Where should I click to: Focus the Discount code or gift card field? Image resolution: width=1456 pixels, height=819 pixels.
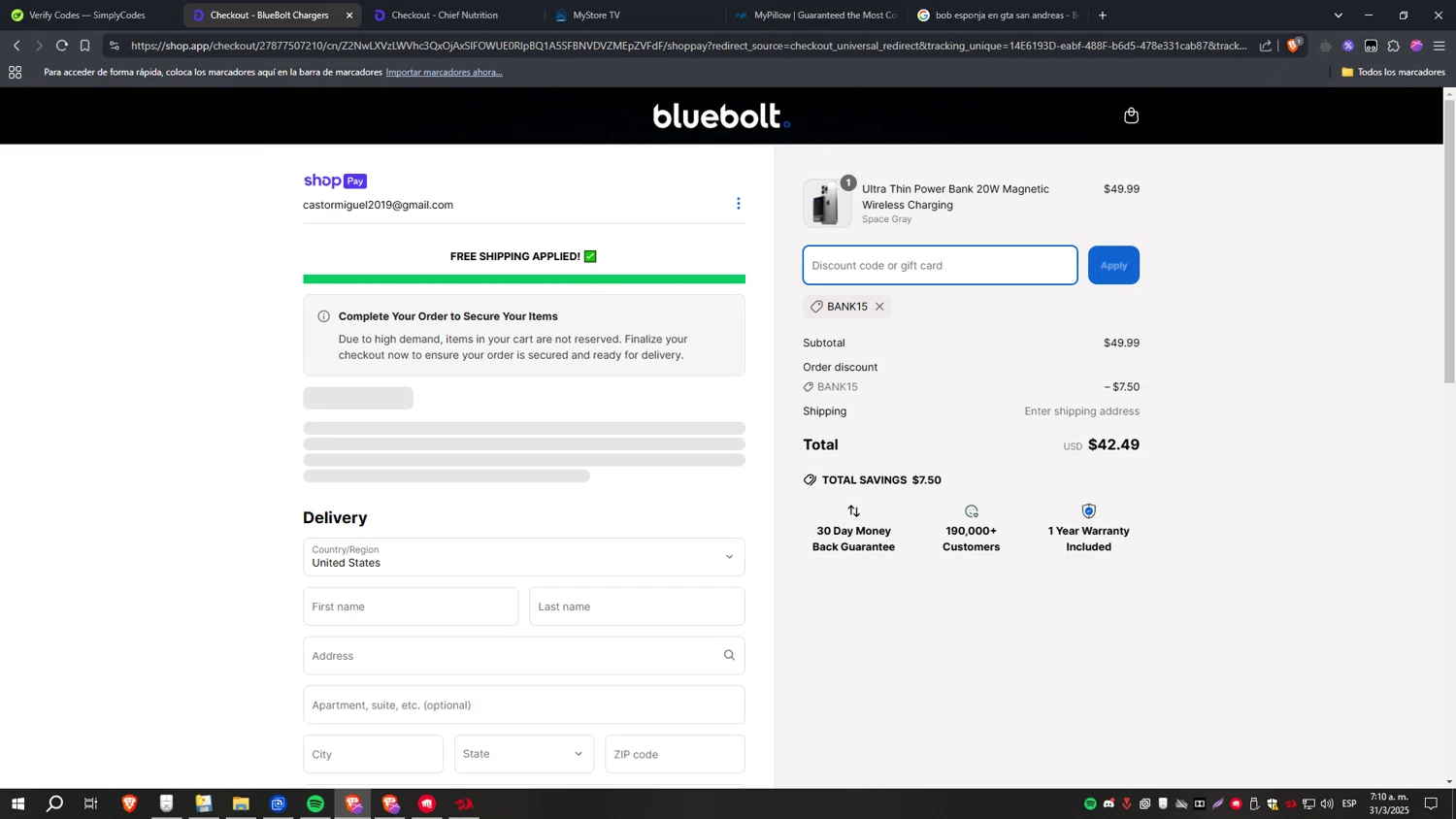click(940, 265)
